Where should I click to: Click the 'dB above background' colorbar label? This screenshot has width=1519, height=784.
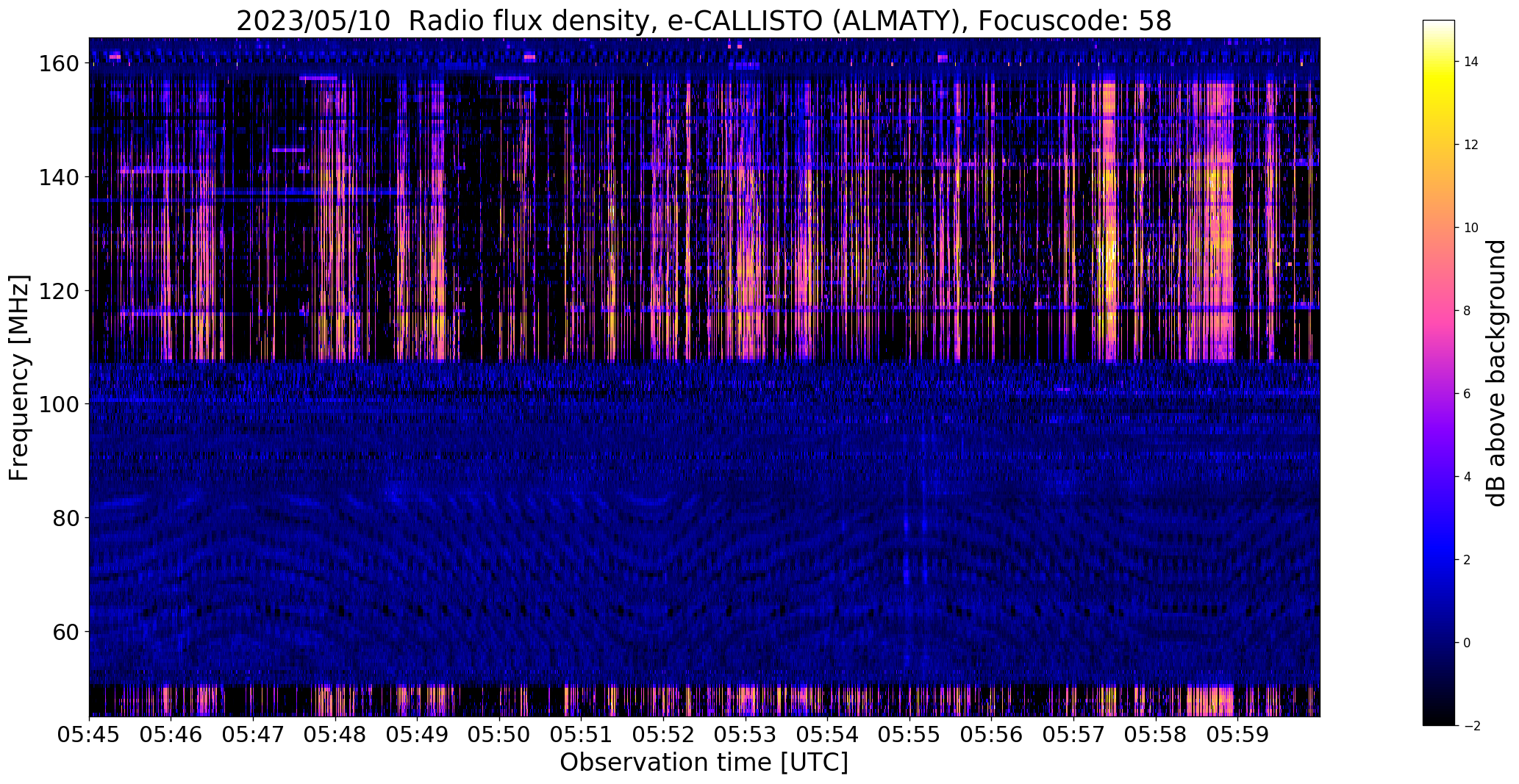point(1496,373)
